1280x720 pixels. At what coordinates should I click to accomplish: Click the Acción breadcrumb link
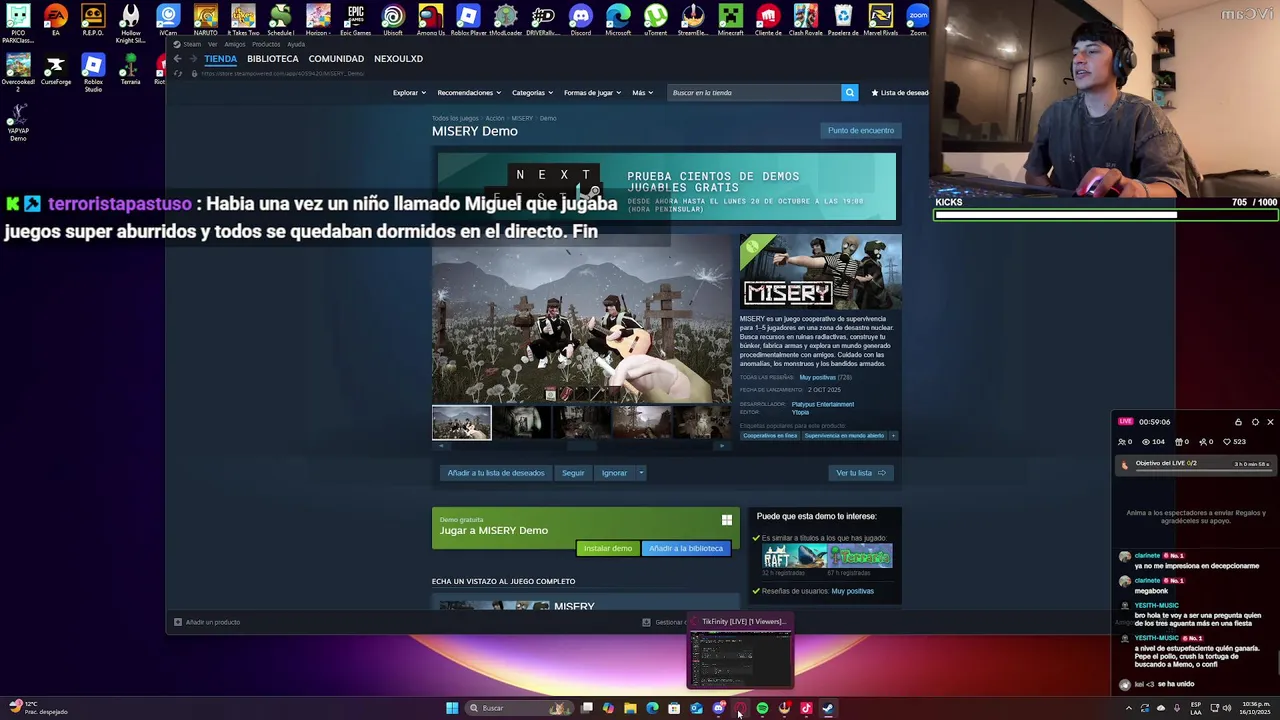pos(495,118)
